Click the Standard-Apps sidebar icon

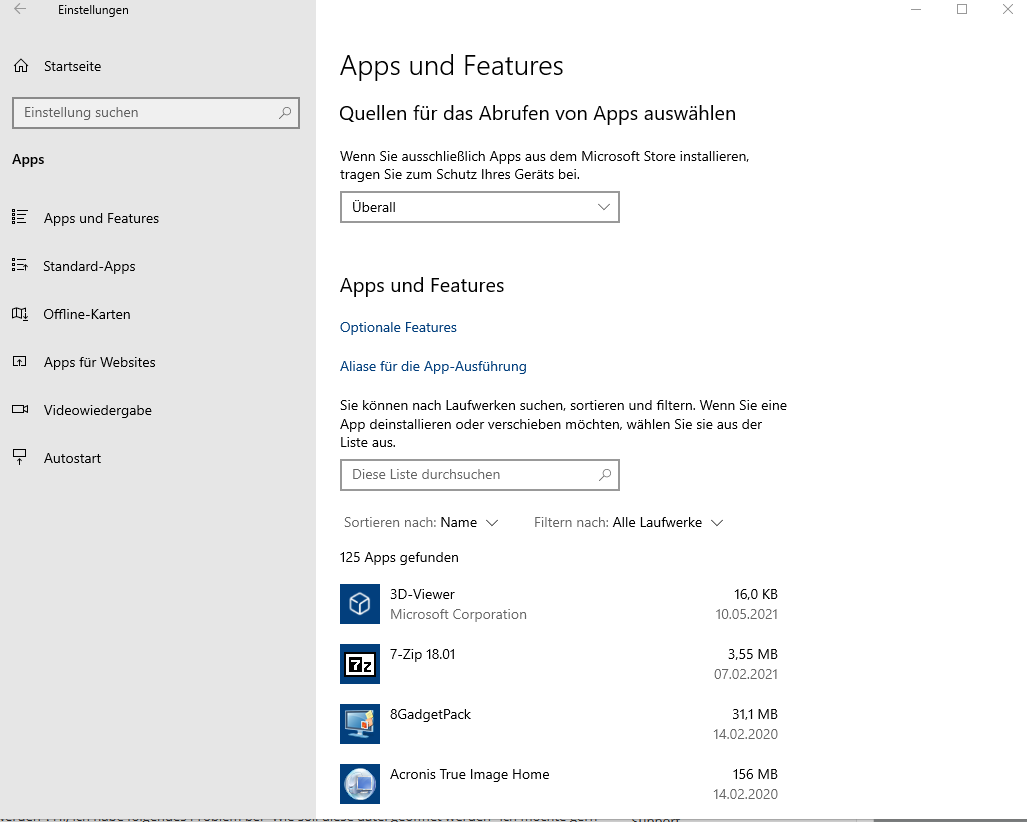[20, 265]
